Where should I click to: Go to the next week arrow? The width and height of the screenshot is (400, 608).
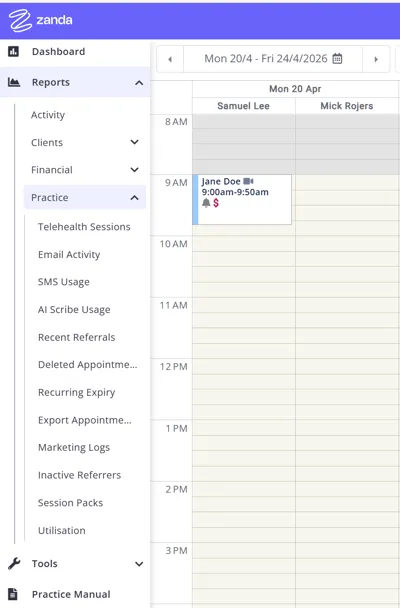(376, 59)
